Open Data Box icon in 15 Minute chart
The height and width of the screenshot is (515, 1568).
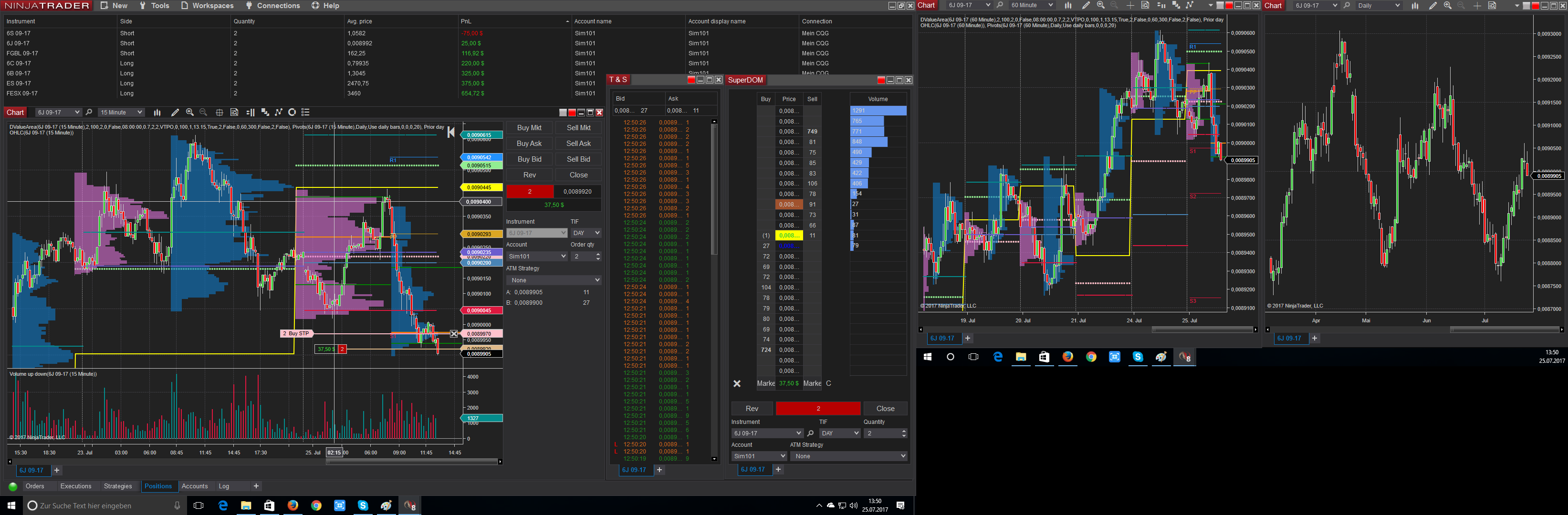[234, 113]
